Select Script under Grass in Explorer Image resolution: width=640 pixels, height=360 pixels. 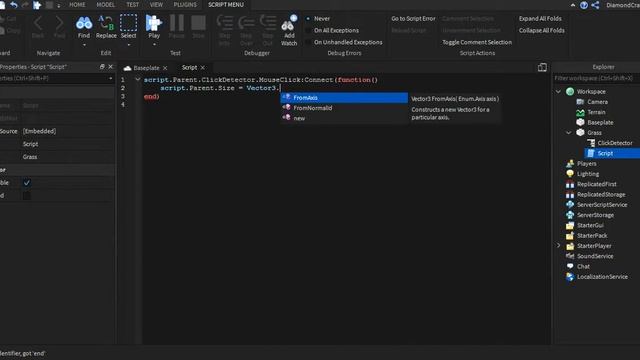pos(605,153)
